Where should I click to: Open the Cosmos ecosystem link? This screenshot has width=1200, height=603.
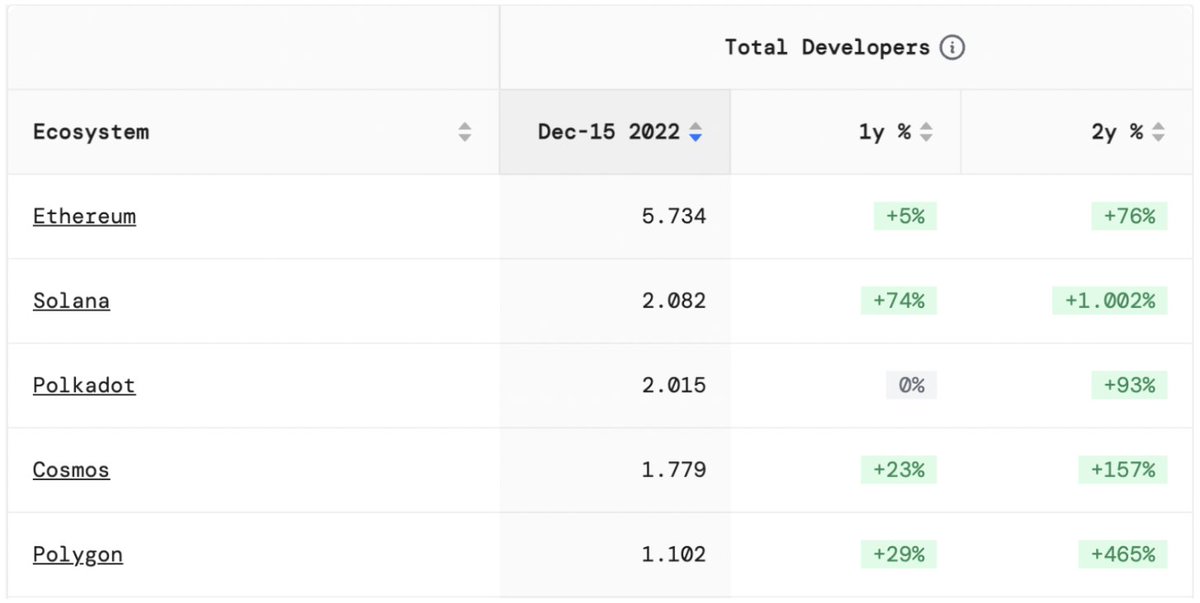pos(71,470)
